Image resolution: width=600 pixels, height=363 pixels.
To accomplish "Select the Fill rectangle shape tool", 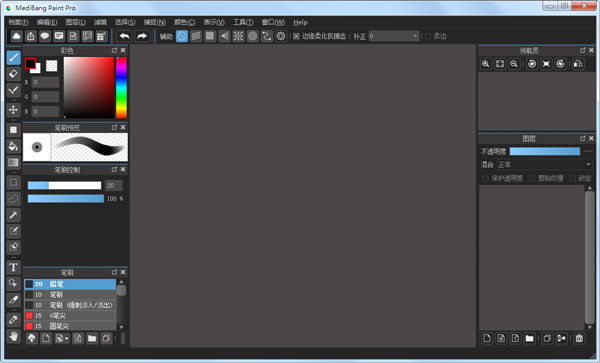I will tap(13, 130).
